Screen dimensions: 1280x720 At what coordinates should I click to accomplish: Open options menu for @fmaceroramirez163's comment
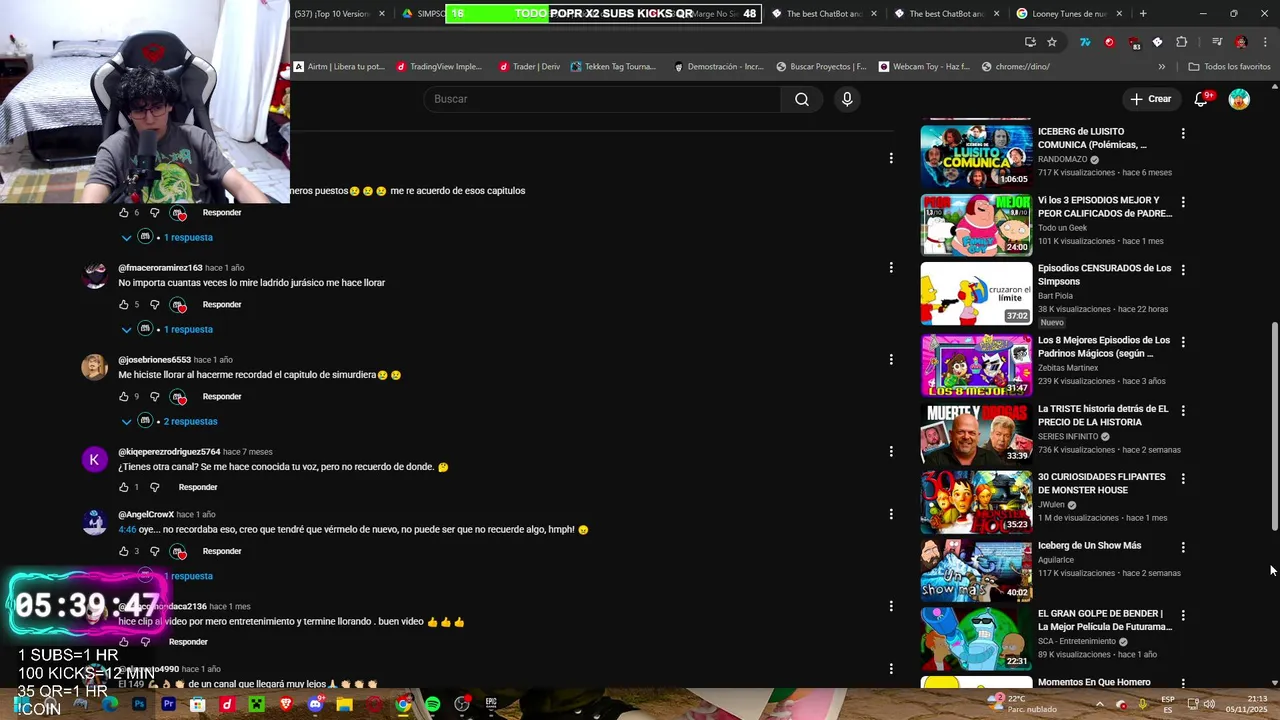(891, 267)
